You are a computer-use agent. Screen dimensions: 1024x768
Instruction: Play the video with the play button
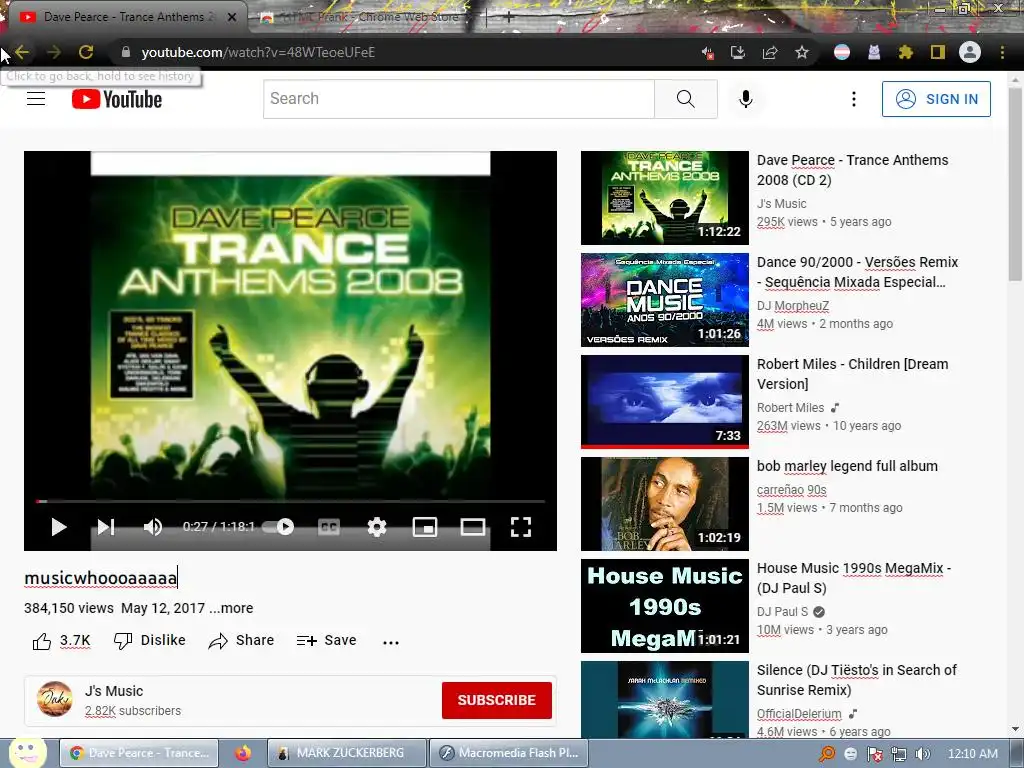click(x=59, y=526)
